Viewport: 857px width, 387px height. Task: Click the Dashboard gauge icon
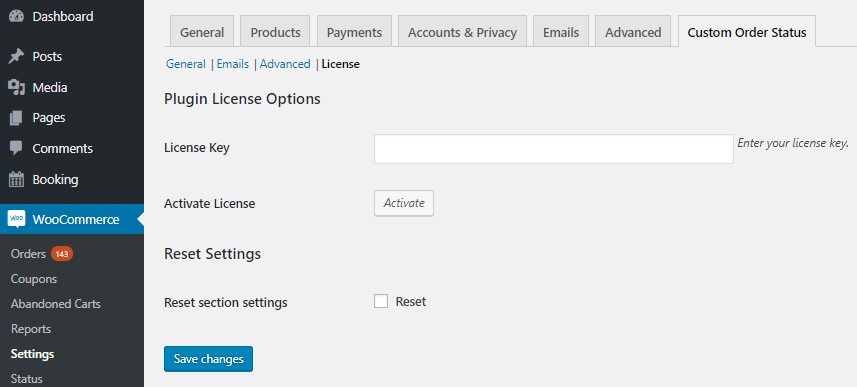point(16,16)
